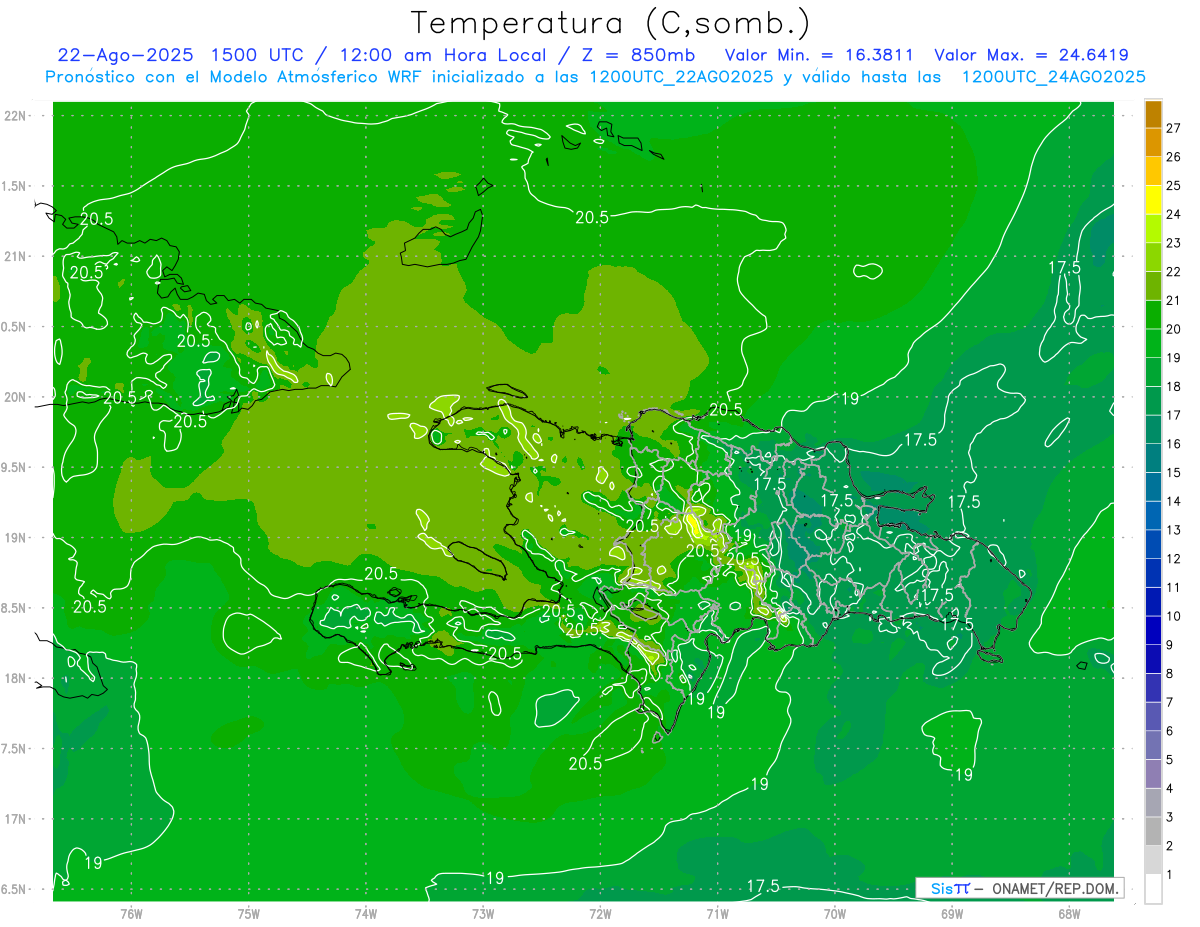1200x927 pixels.
Task: Click the 17N latitude axis label
Action: coord(15,819)
